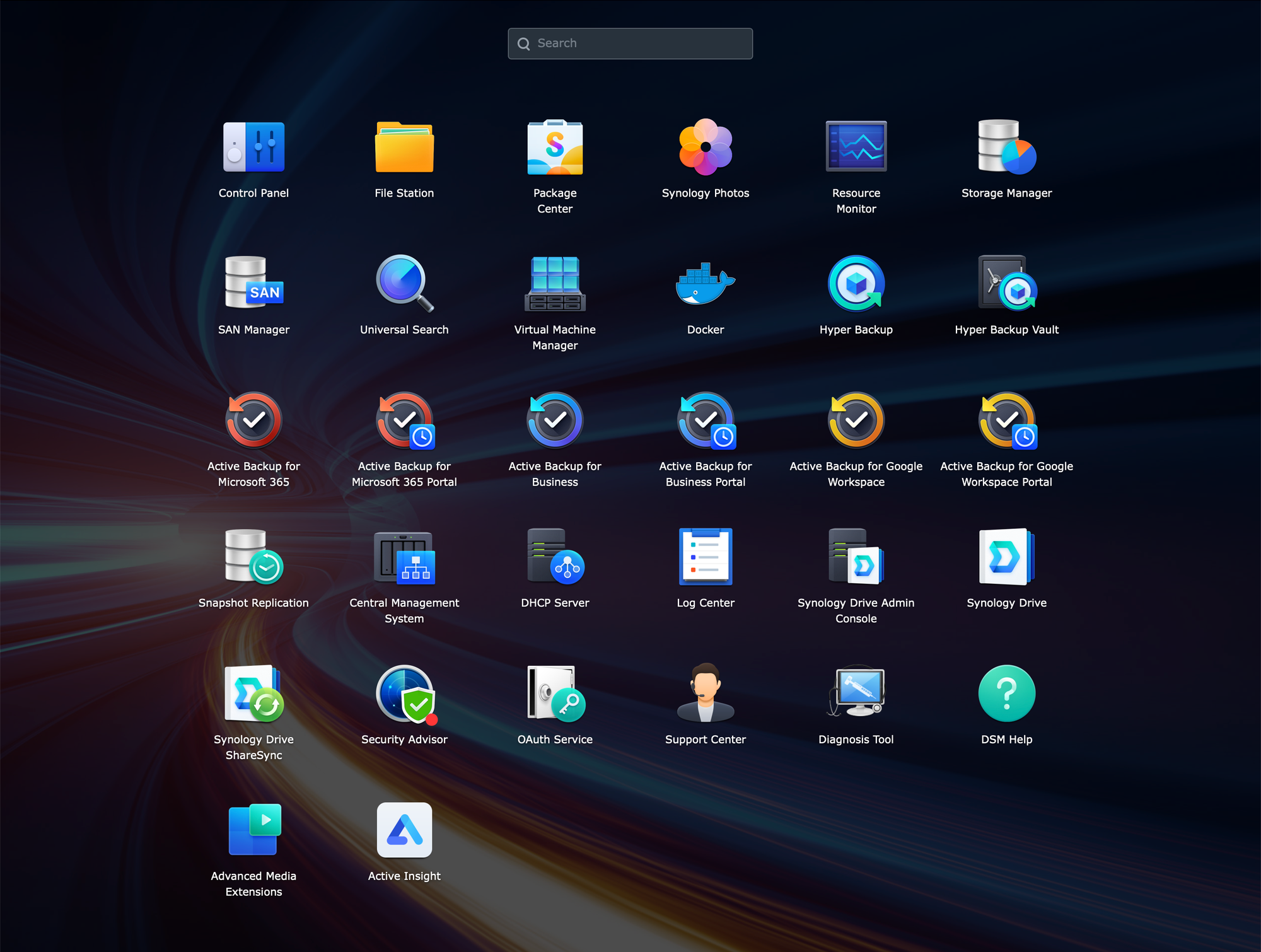
Task: Open Active Insight
Action: 404,830
